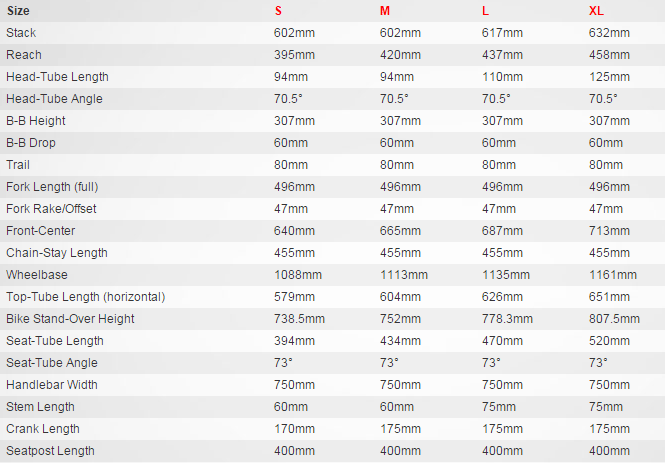Click the Handlebar Width row label
665x463 pixels.
coord(51,385)
